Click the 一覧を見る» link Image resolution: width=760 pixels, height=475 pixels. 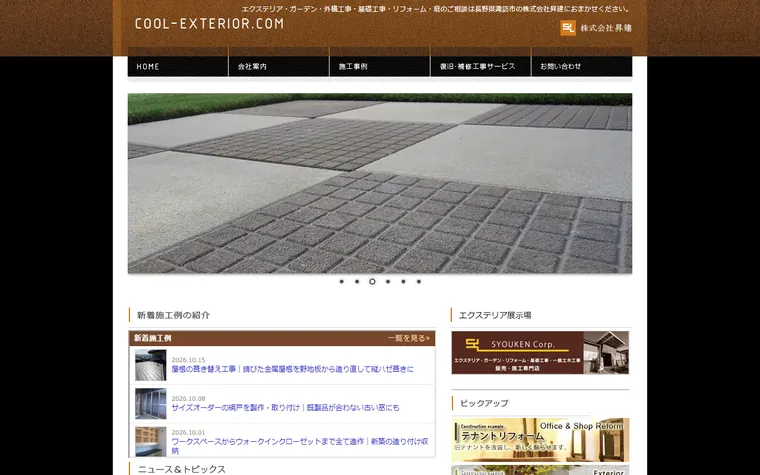click(409, 338)
